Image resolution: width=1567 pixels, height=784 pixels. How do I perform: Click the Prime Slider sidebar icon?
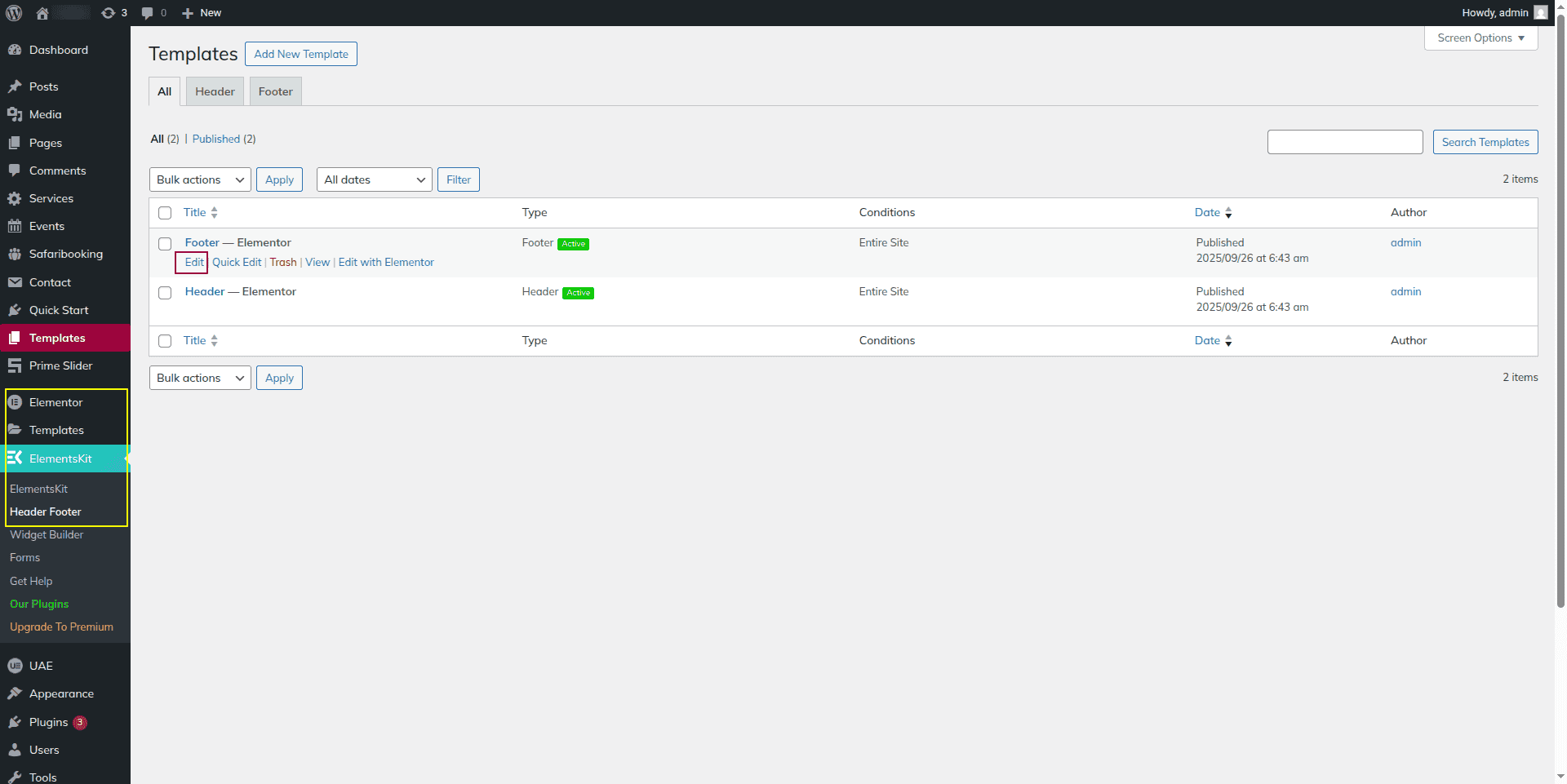[15, 365]
